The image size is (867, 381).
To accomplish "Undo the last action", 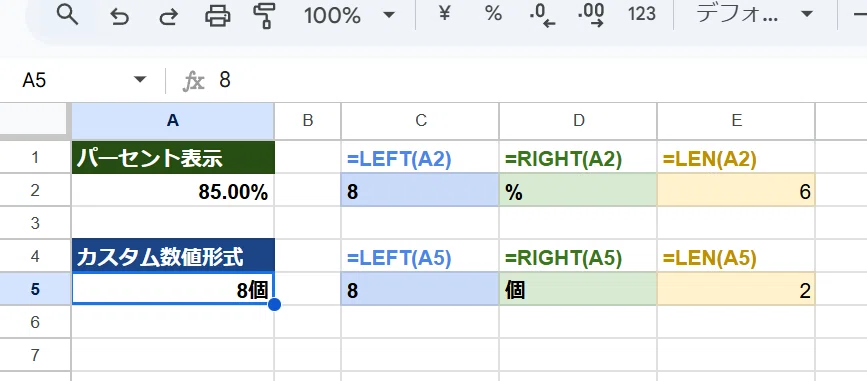I will 119,15.
